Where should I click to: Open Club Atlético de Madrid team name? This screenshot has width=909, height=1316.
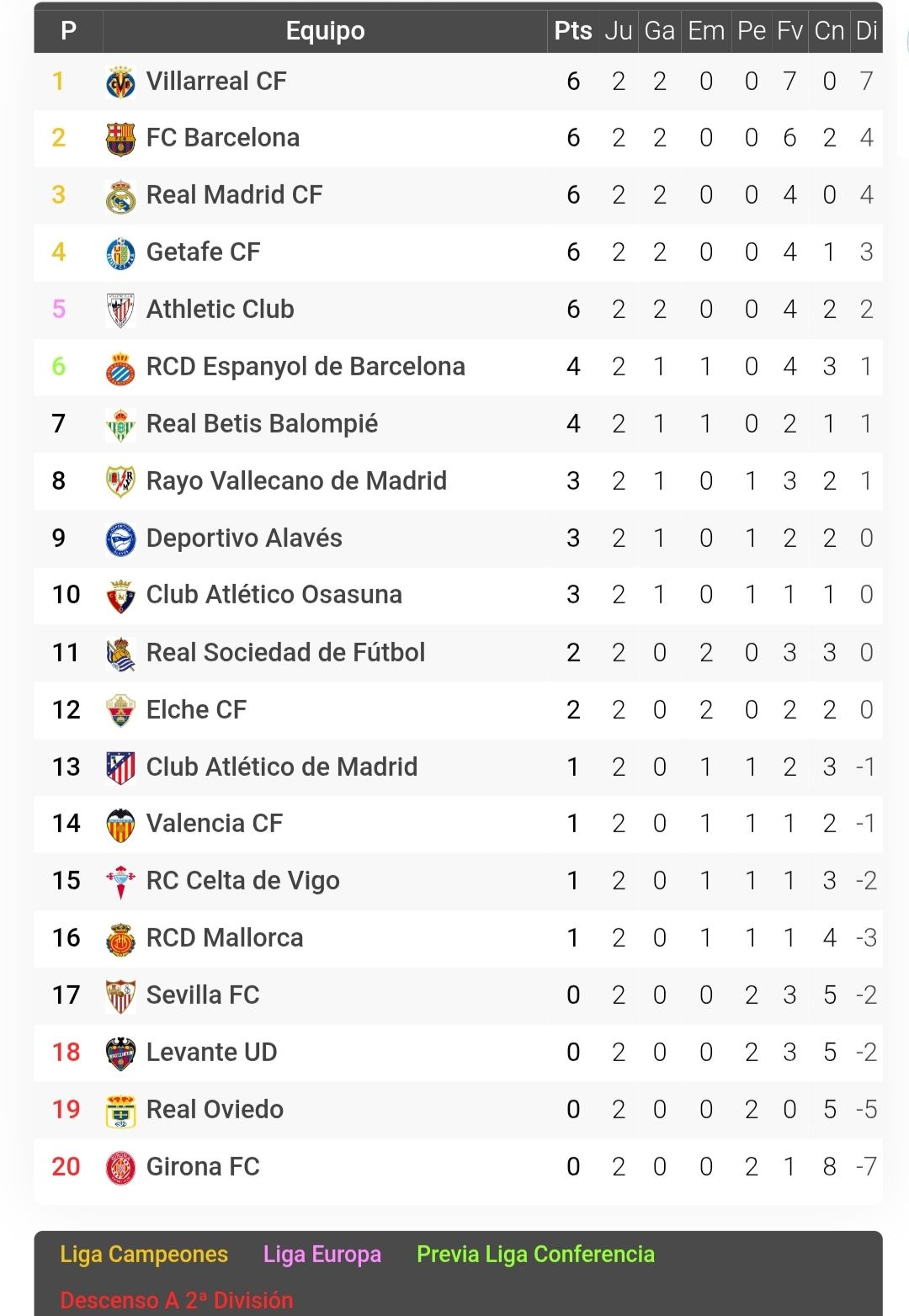(282, 767)
